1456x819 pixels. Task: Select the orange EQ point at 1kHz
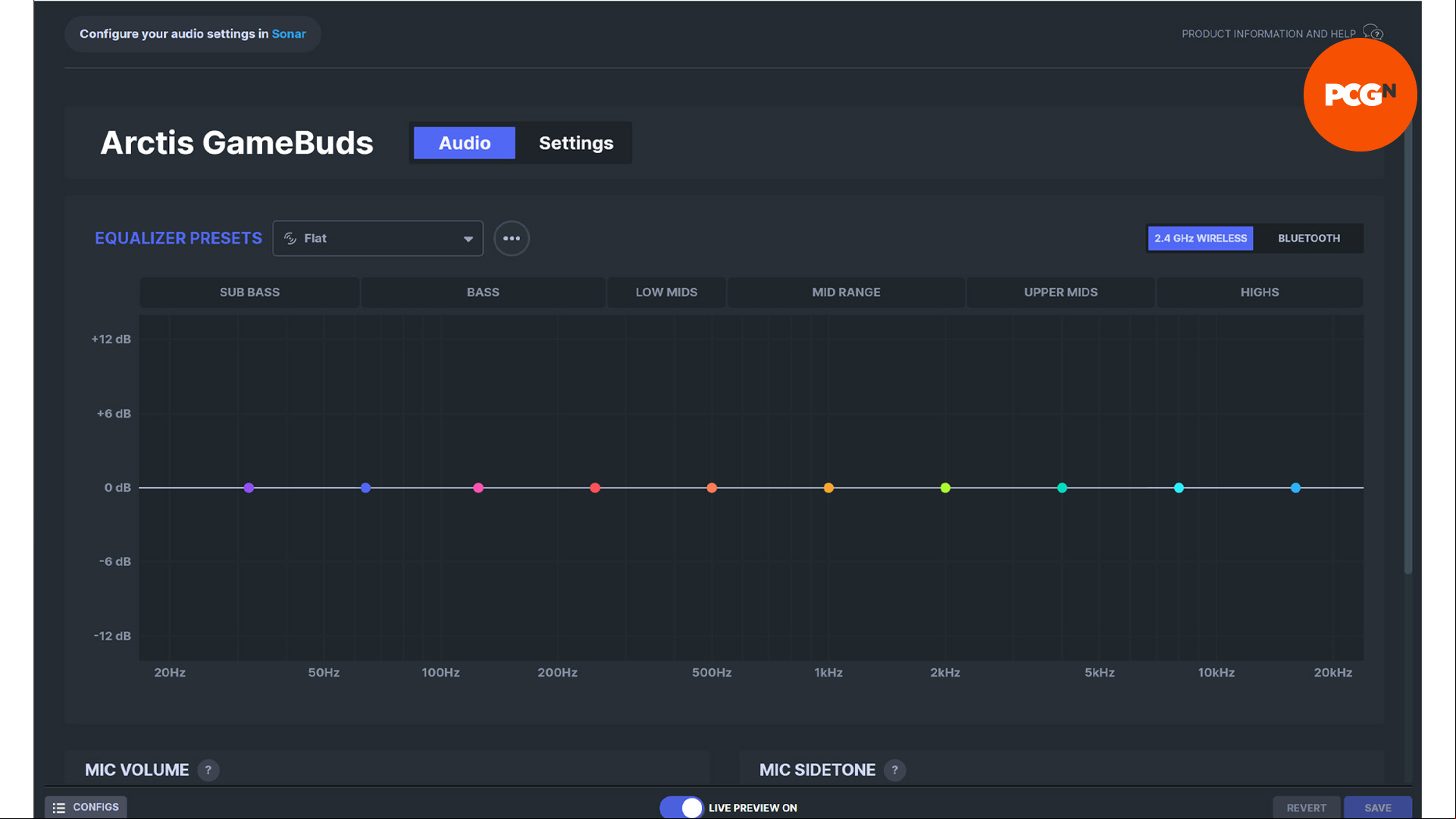click(828, 488)
